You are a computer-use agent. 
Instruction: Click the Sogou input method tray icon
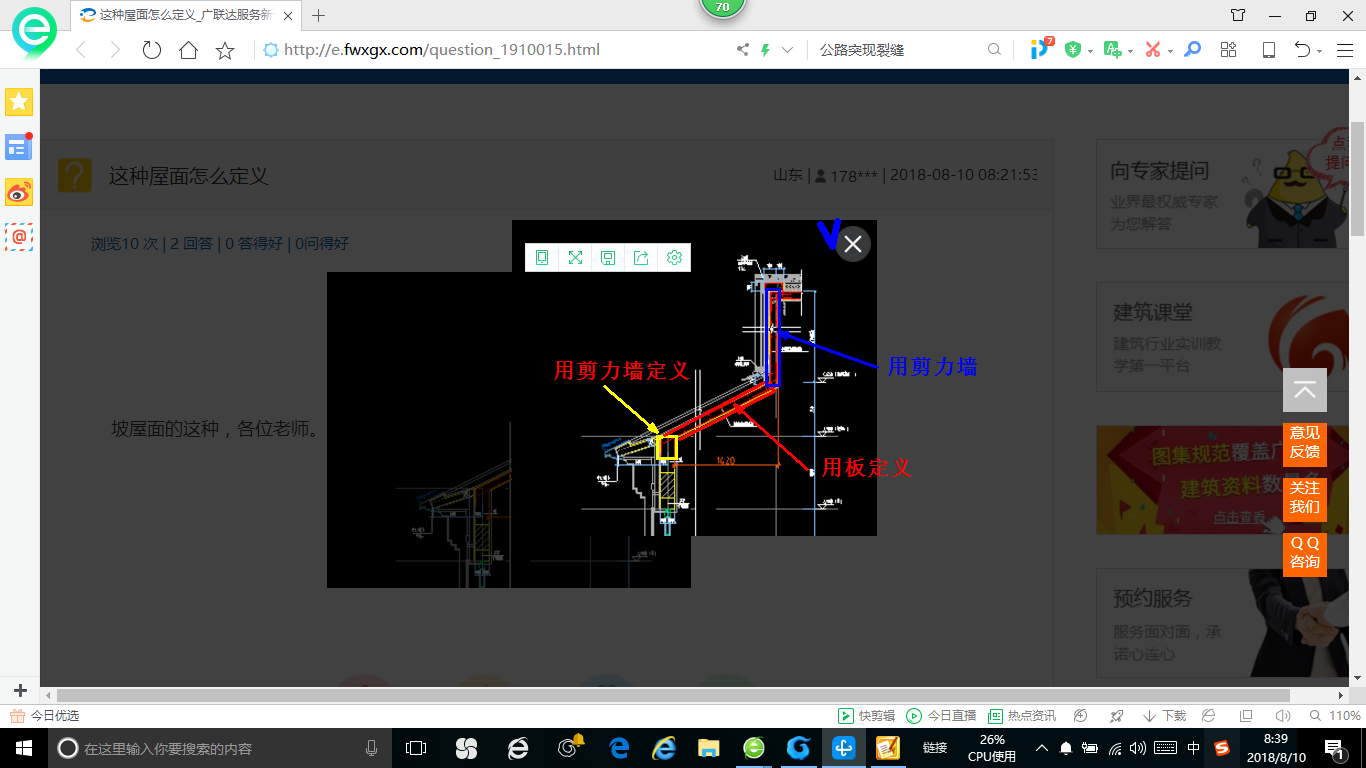pos(1221,748)
